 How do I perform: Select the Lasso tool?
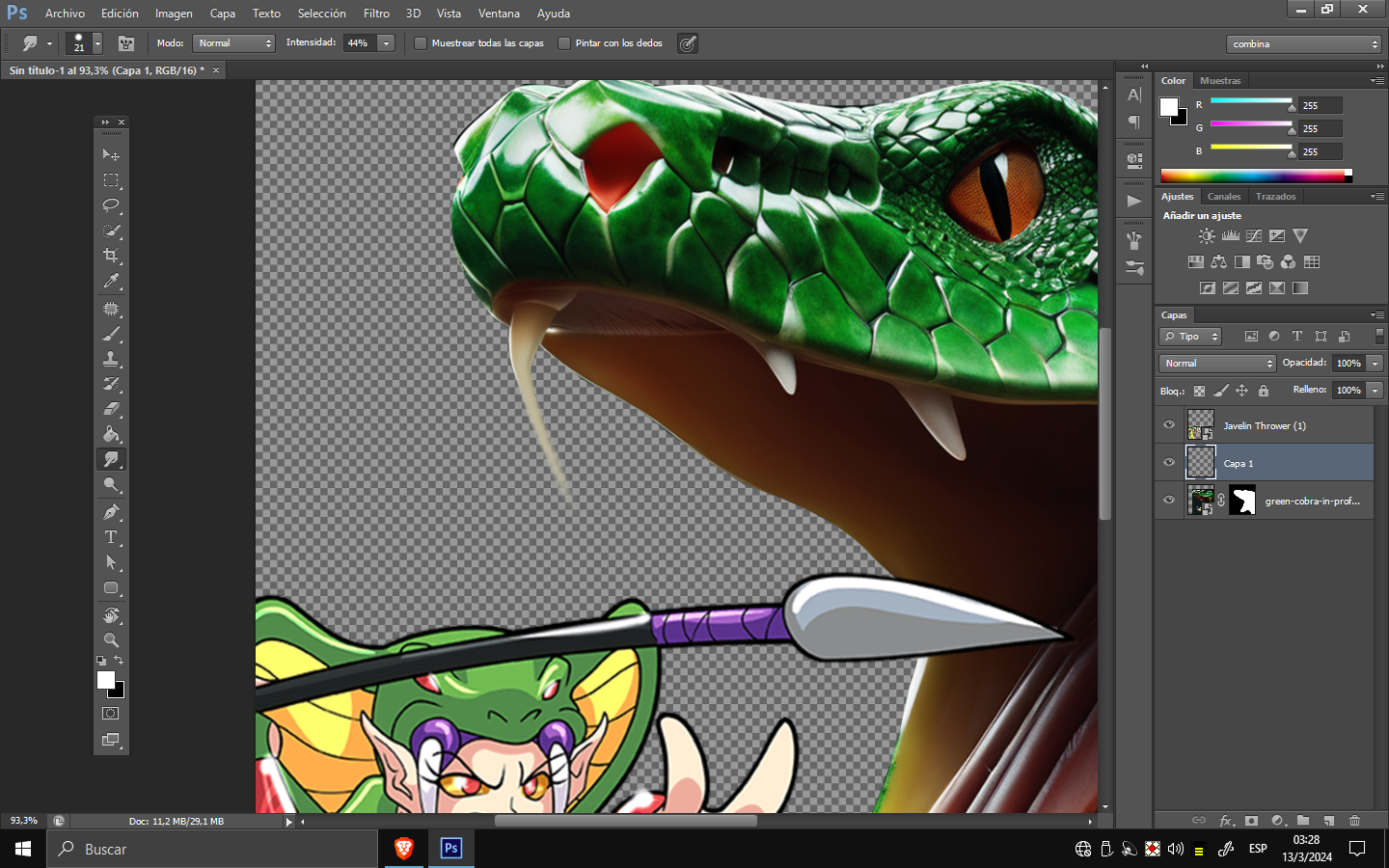coord(111,205)
